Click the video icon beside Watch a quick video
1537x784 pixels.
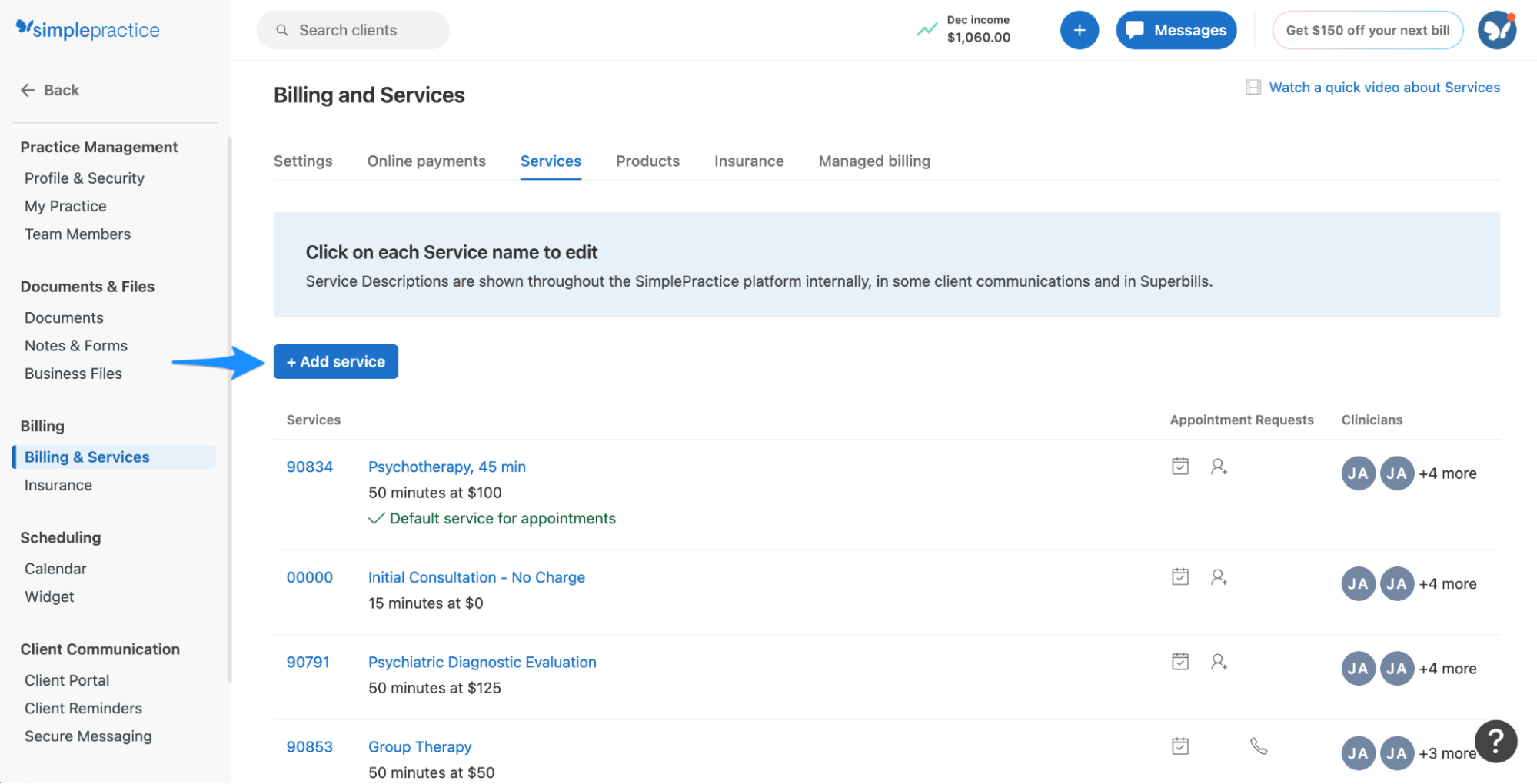[1253, 87]
